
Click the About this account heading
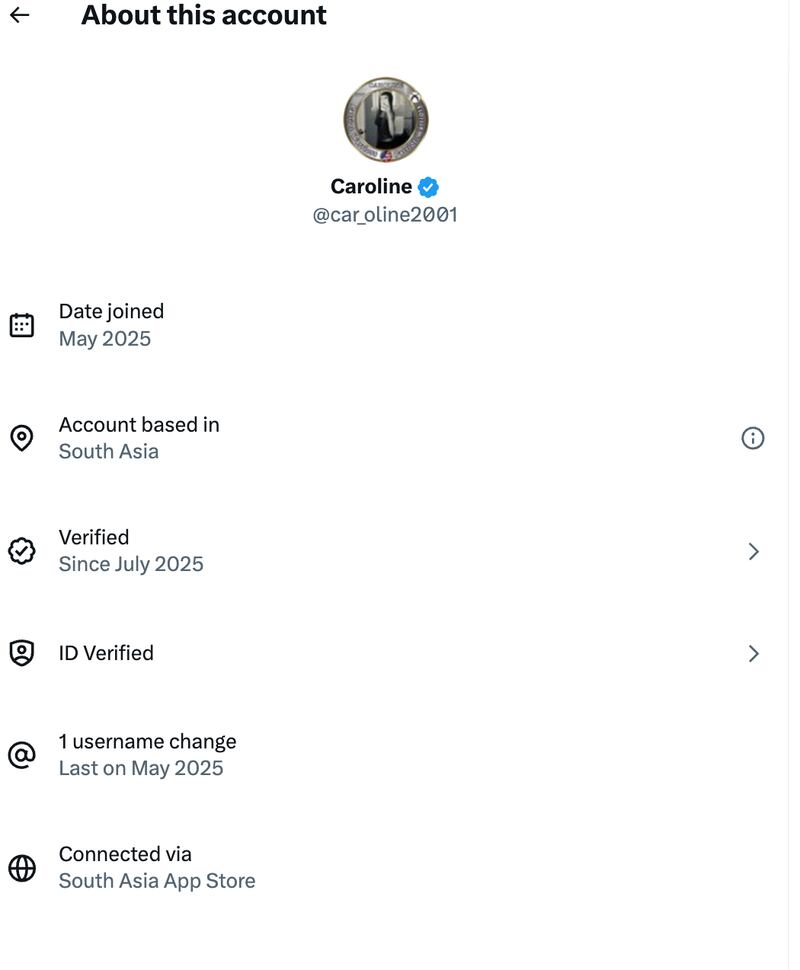pos(204,15)
